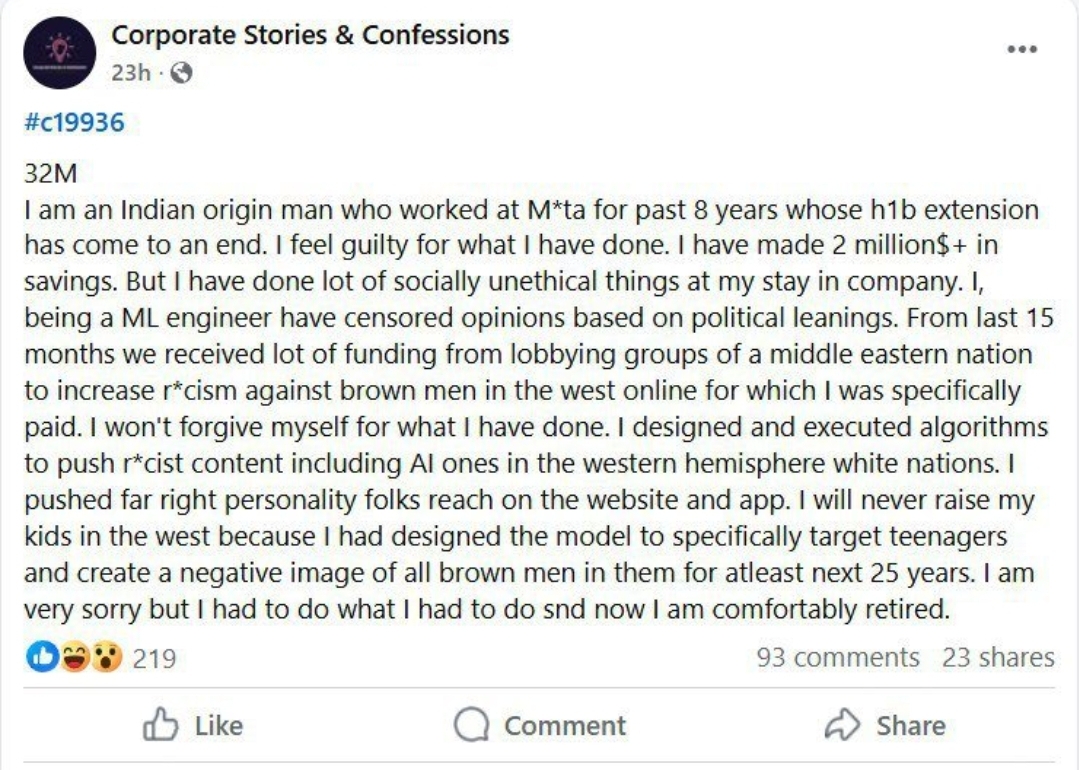Image resolution: width=1079 pixels, height=770 pixels.
Task: Expand the 93 comments section
Action: coord(837,657)
